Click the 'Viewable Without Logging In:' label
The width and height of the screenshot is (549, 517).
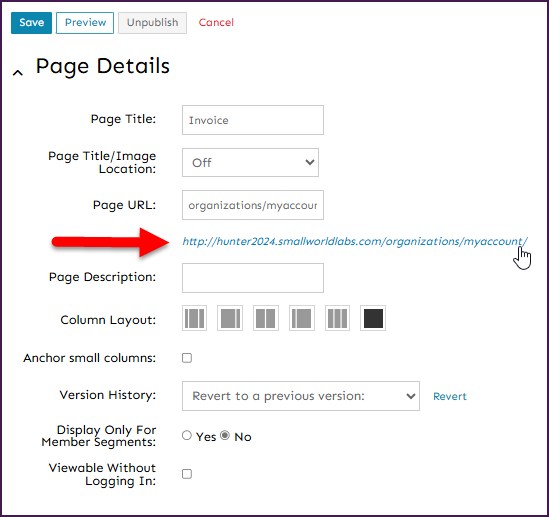point(102,474)
